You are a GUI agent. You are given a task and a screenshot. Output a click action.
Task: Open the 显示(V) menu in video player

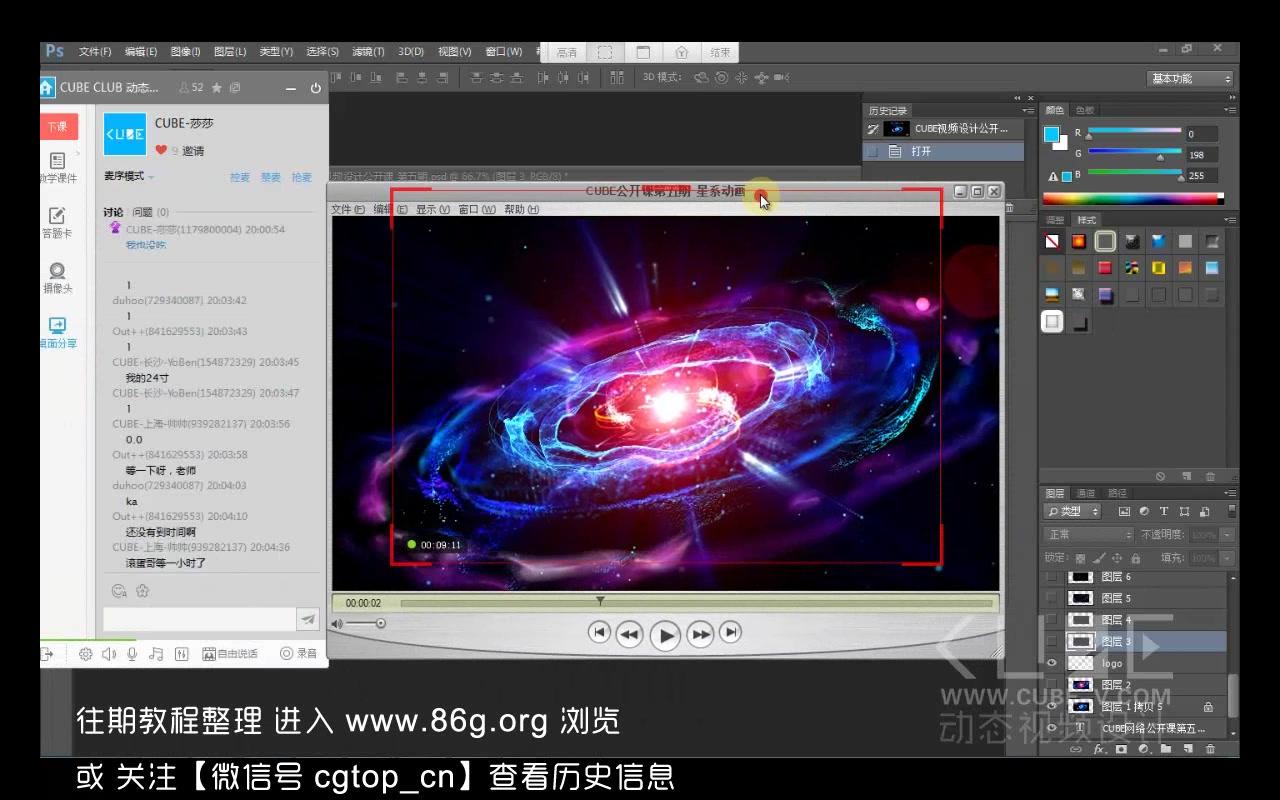click(432, 210)
